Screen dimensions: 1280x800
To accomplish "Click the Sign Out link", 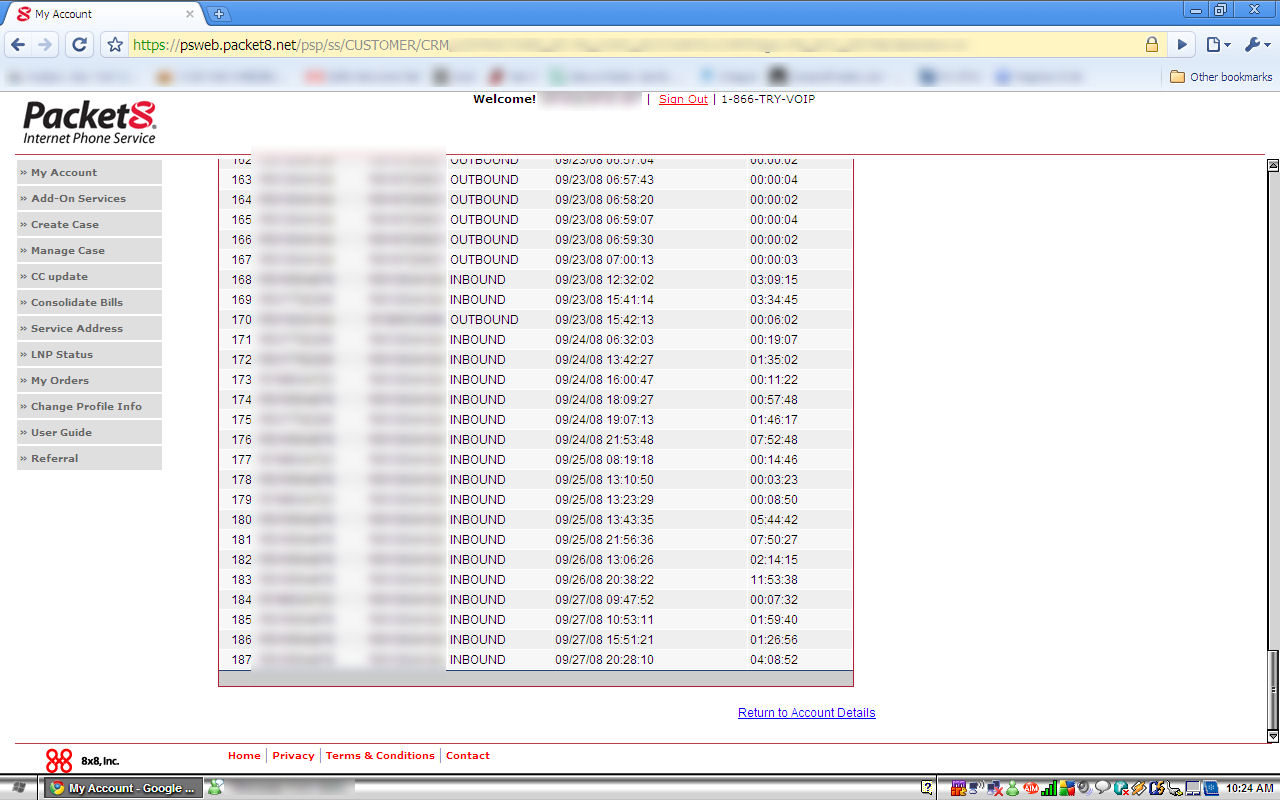I will pos(683,100).
